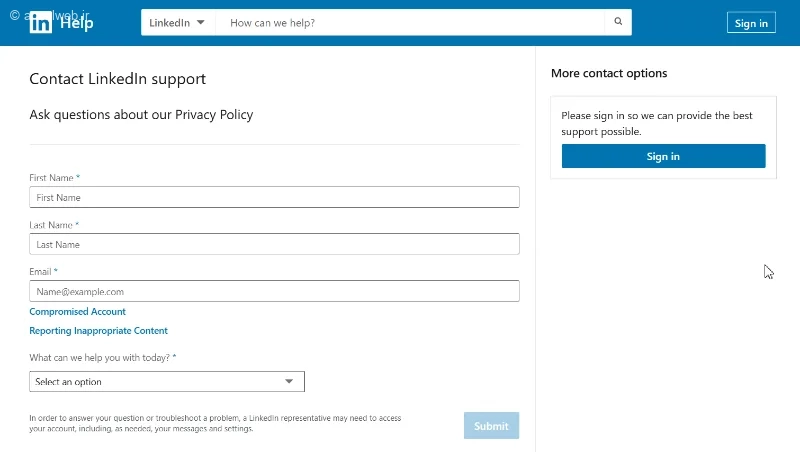Click the What can we help label

pyautogui.click(x=103, y=358)
